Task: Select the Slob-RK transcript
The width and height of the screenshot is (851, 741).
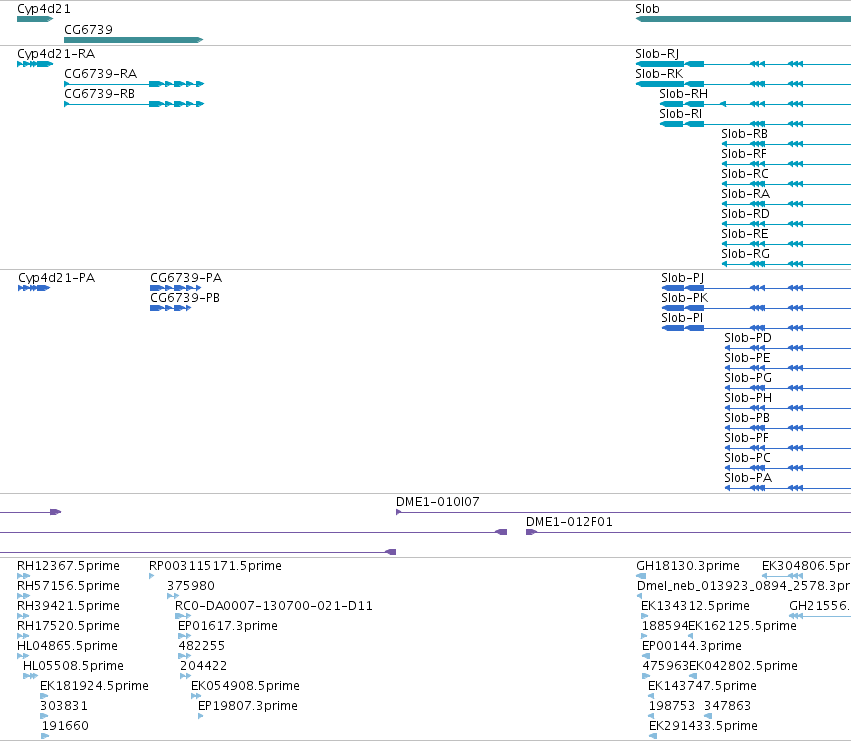Action: coord(743,84)
